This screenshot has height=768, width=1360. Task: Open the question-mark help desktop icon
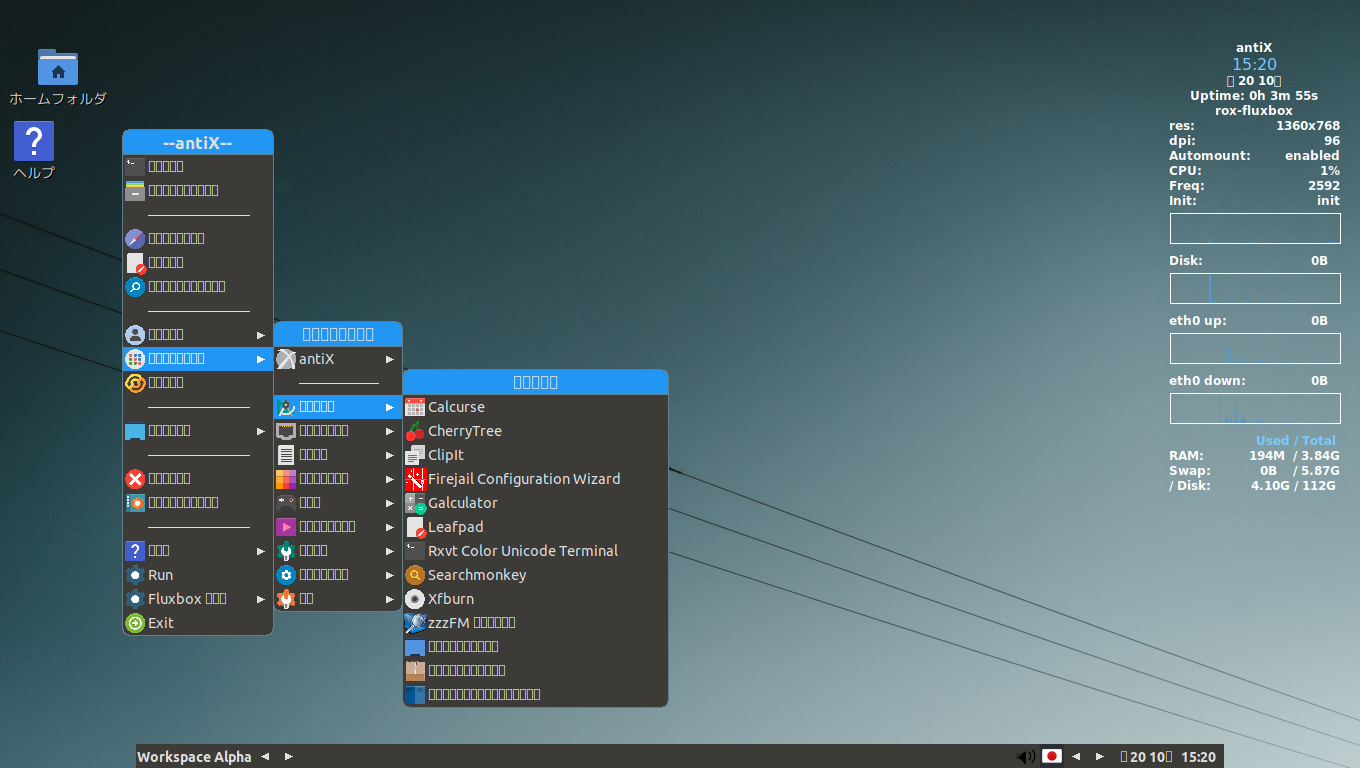(34, 141)
